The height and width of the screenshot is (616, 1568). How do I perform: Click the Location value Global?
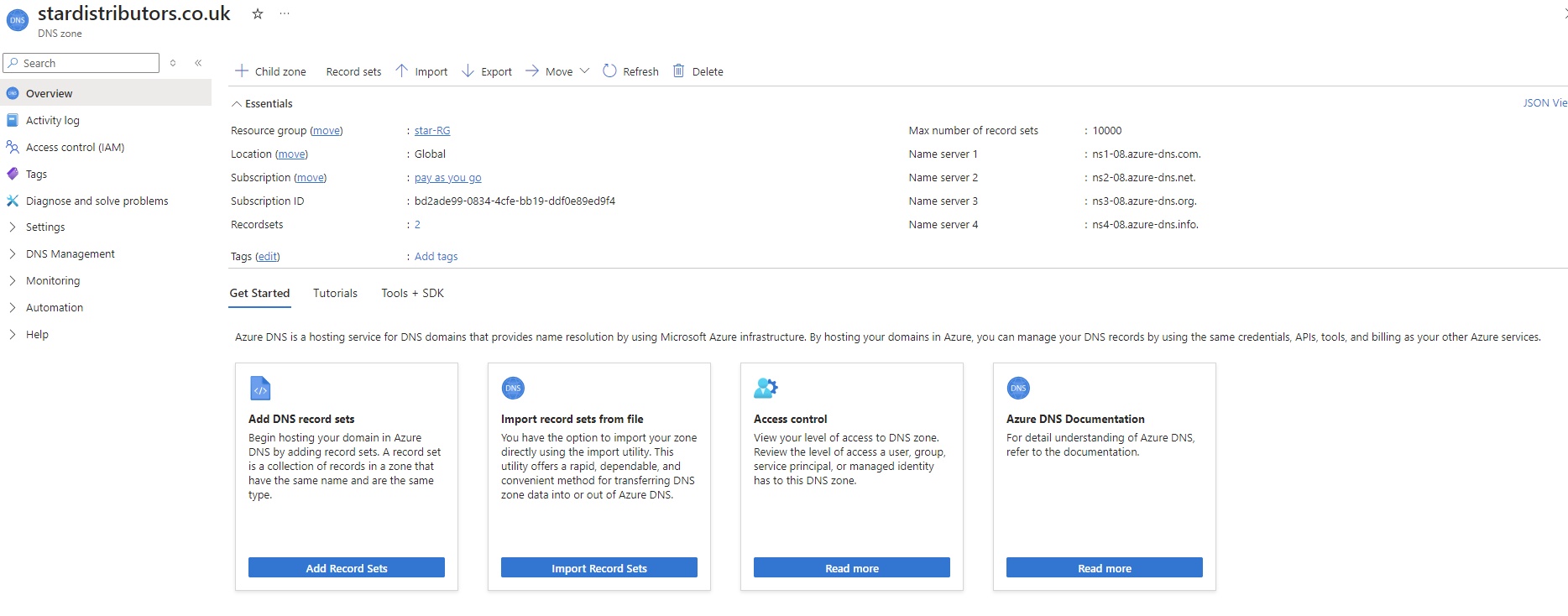[x=430, y=154]
